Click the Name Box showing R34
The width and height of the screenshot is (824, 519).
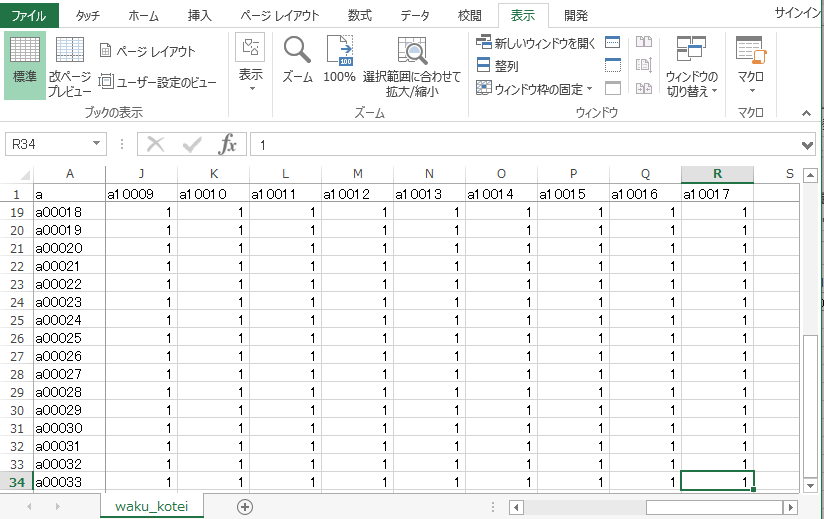(x=47, y=144)
